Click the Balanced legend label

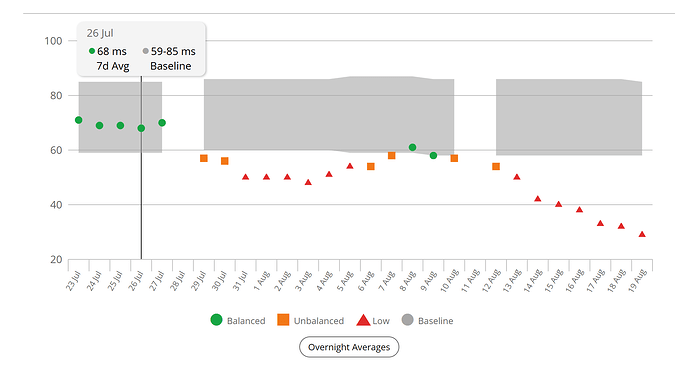pos(246,321)
